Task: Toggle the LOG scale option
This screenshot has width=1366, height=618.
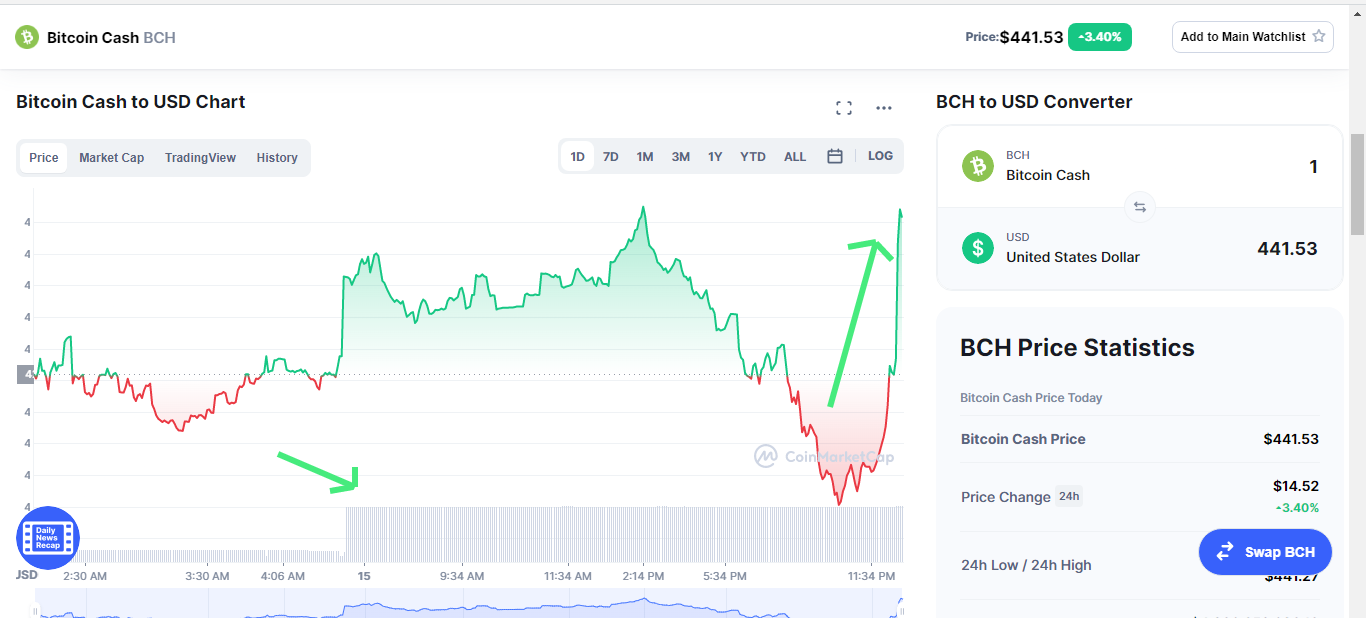Action: [880, 156]
